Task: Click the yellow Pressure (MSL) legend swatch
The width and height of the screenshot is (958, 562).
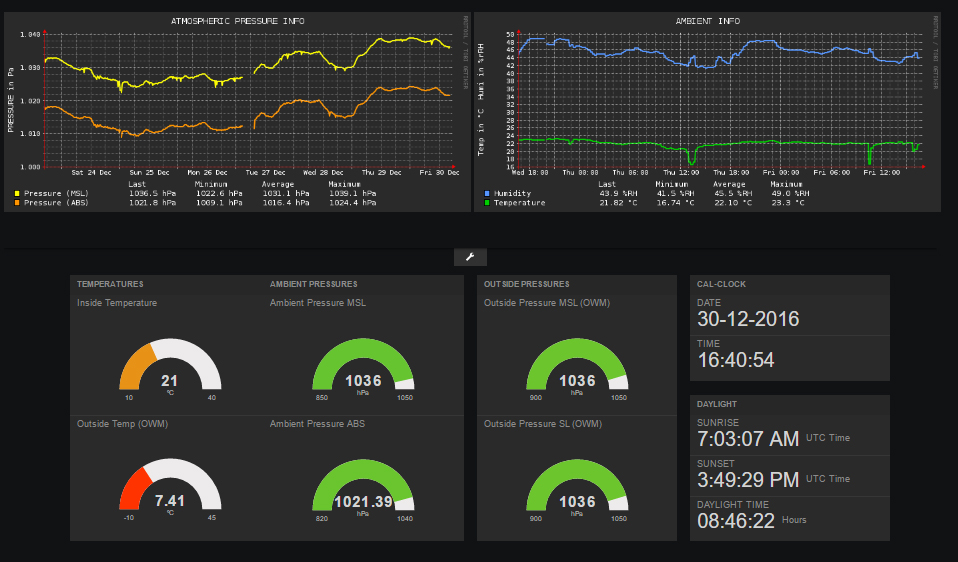Action: click(x=17, y=194)
